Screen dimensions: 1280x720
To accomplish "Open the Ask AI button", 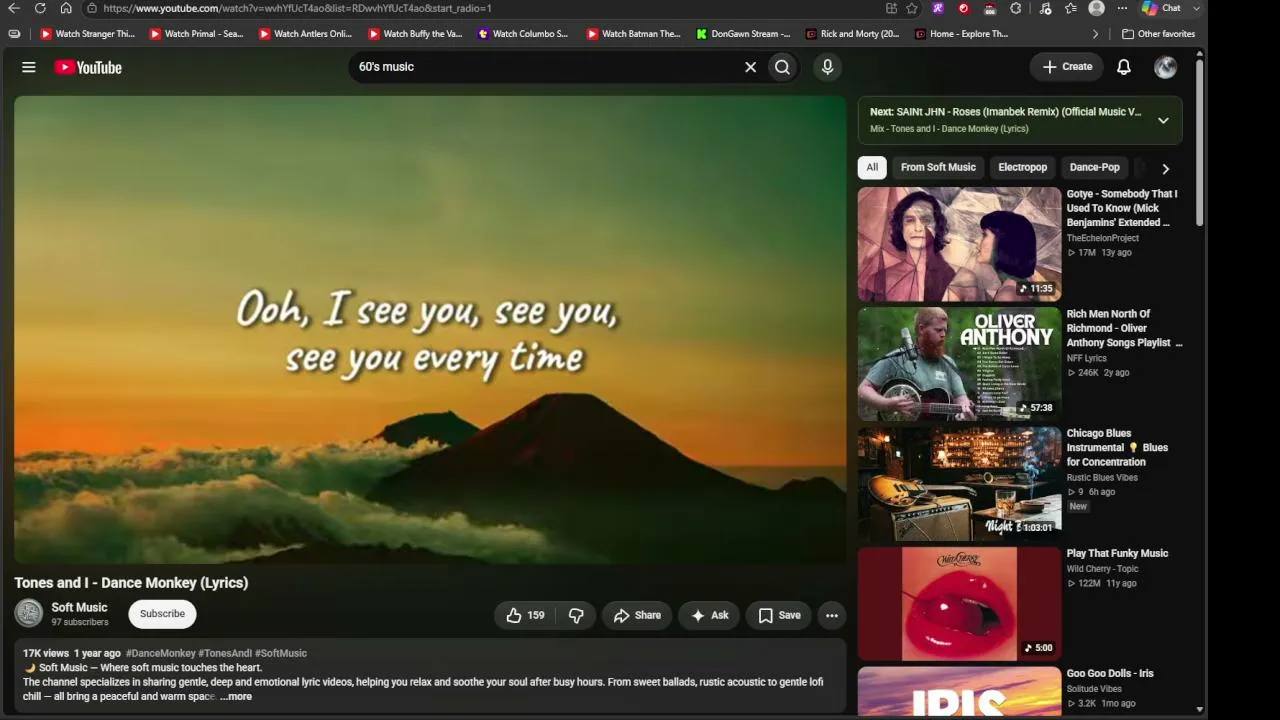I will tap(709, 615).
